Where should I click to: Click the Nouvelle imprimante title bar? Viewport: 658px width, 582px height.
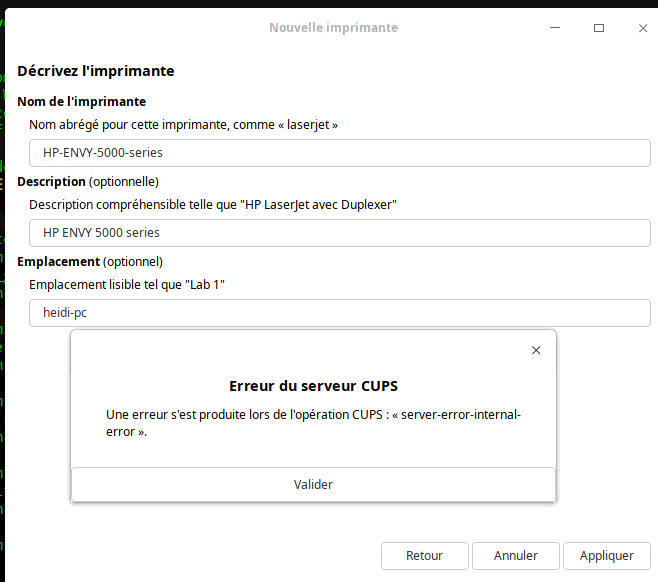tap(333, 28)
